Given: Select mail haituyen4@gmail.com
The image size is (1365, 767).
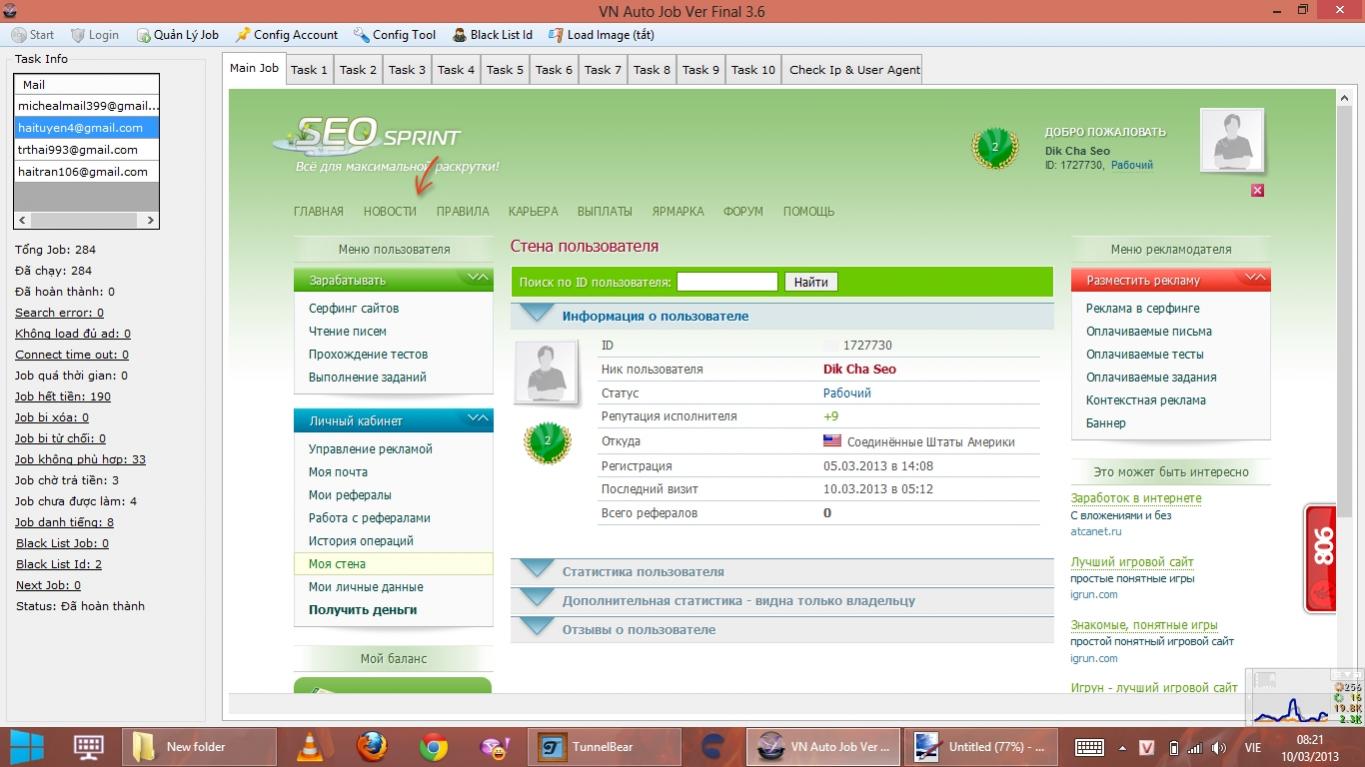Looking at the screenshot, I should pyautogui.click(x=86, y=128).
